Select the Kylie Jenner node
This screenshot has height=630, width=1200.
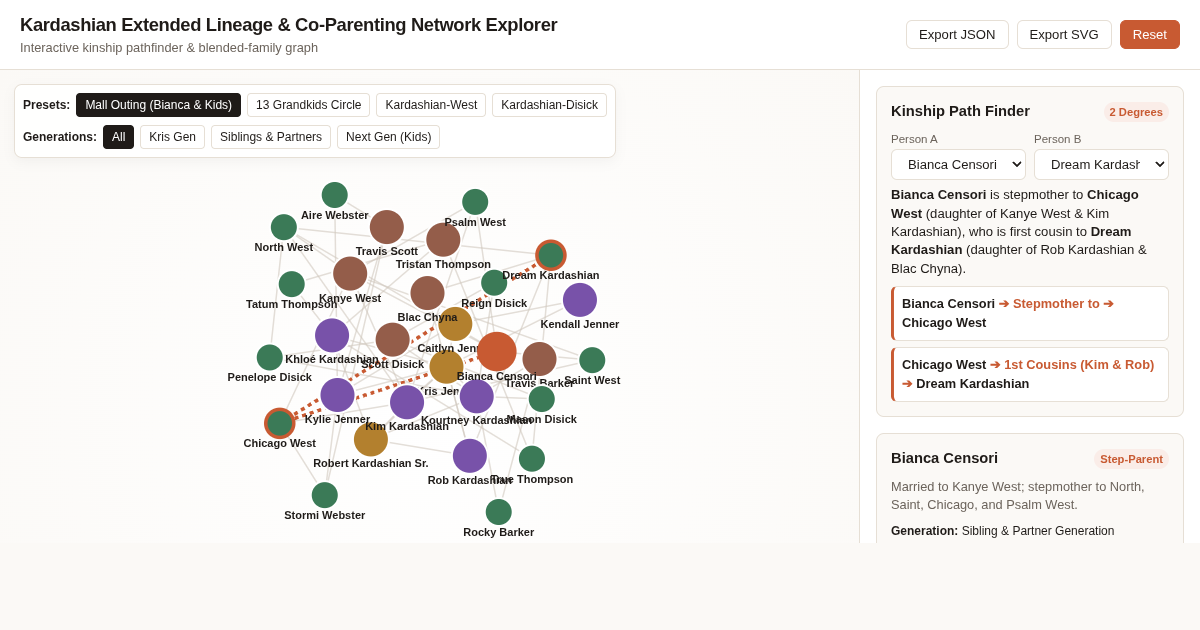(338, 395)
